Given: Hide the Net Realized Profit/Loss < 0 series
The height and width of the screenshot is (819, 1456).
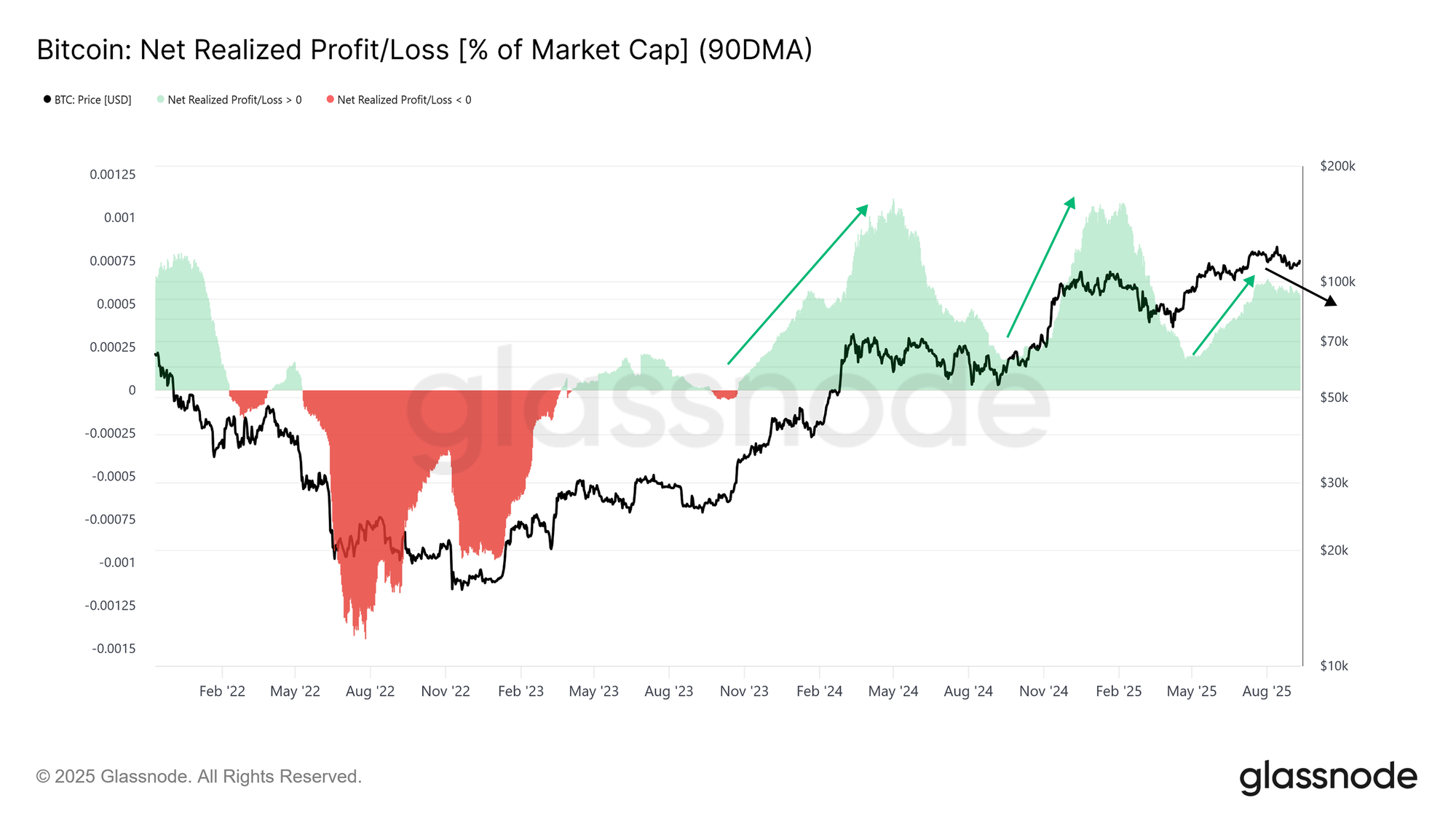Looking at the screenshot, I should (x=404, y=100).
